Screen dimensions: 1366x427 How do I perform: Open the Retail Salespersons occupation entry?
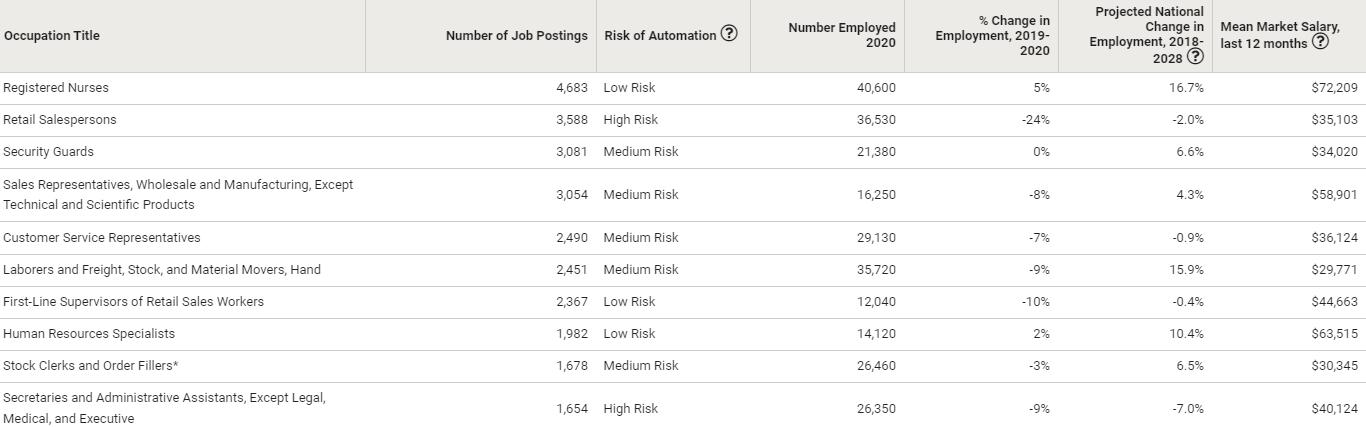pyautogui.click(x=60, y=120)
